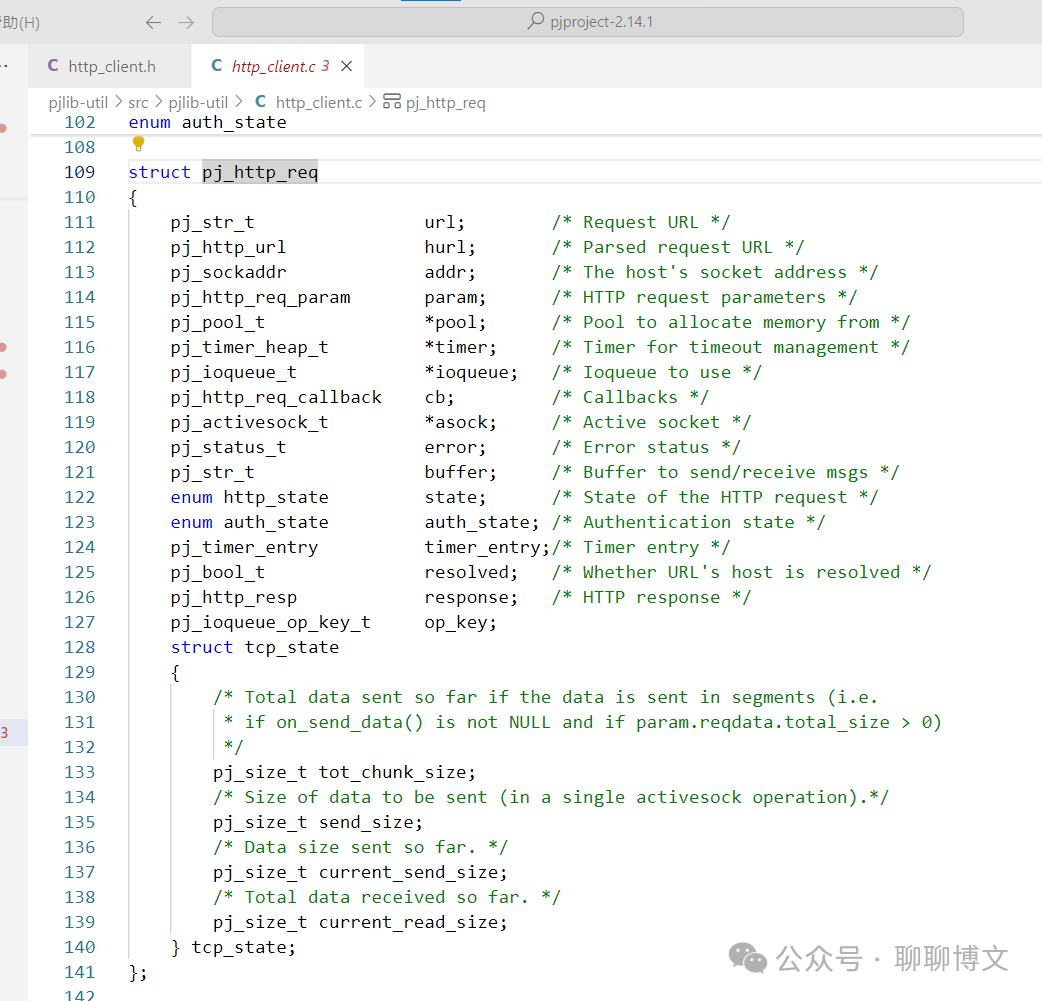Click the buffer; member
The width and height of the screenshot is (1042, 1001).
click(461, 473)
